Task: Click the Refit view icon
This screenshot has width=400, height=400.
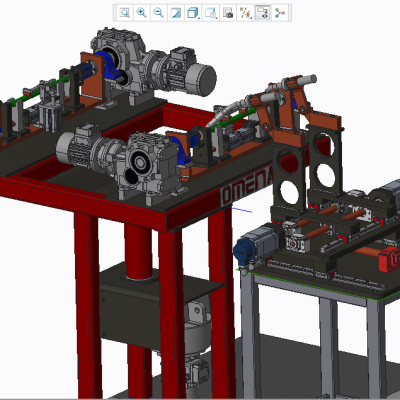Action: coord(125,13)
